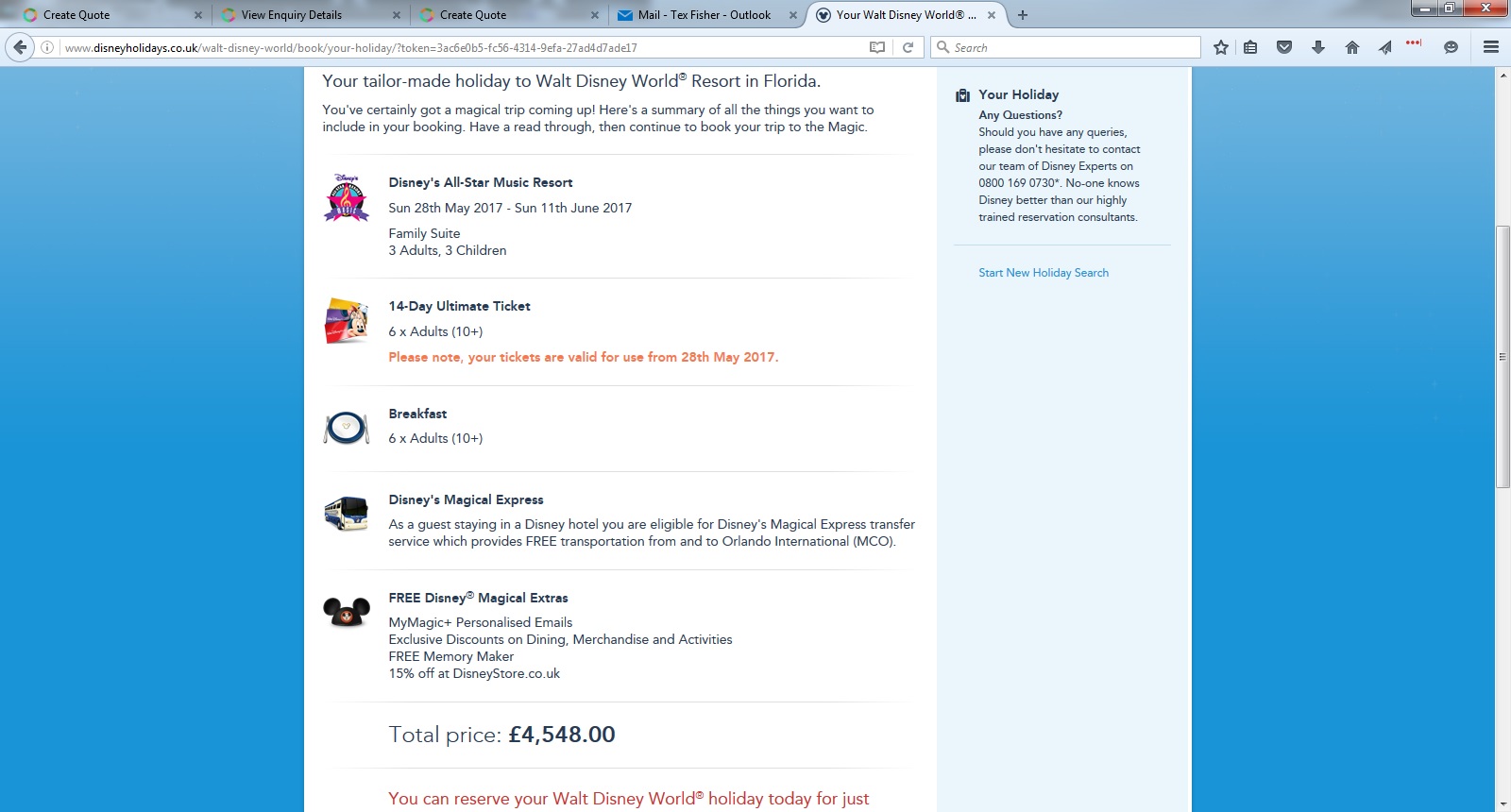
Task: Click the paper plane send icon
Action: tap(1384, 47)
